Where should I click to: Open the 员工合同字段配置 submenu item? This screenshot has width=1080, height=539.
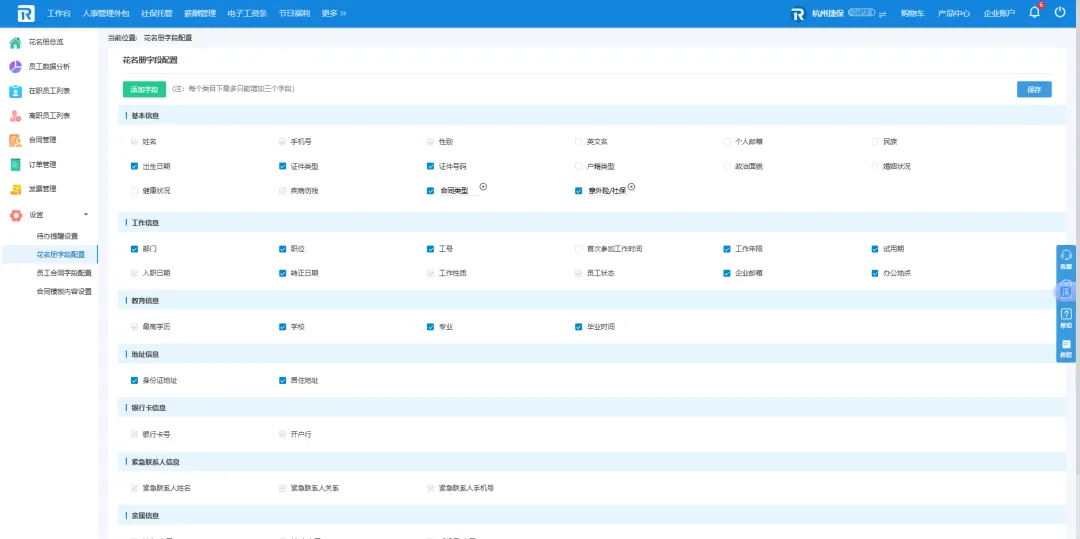click(64, 273)
